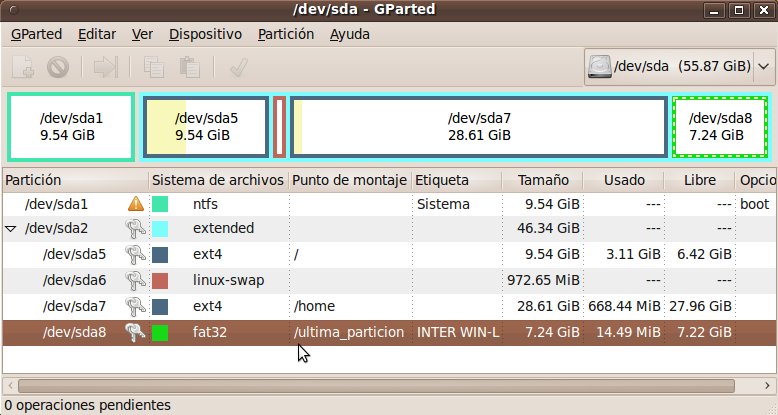This screenshot has width=778, height=415.
Task: Select /dev/sda5 block in disk map
Action: point(206,127)
